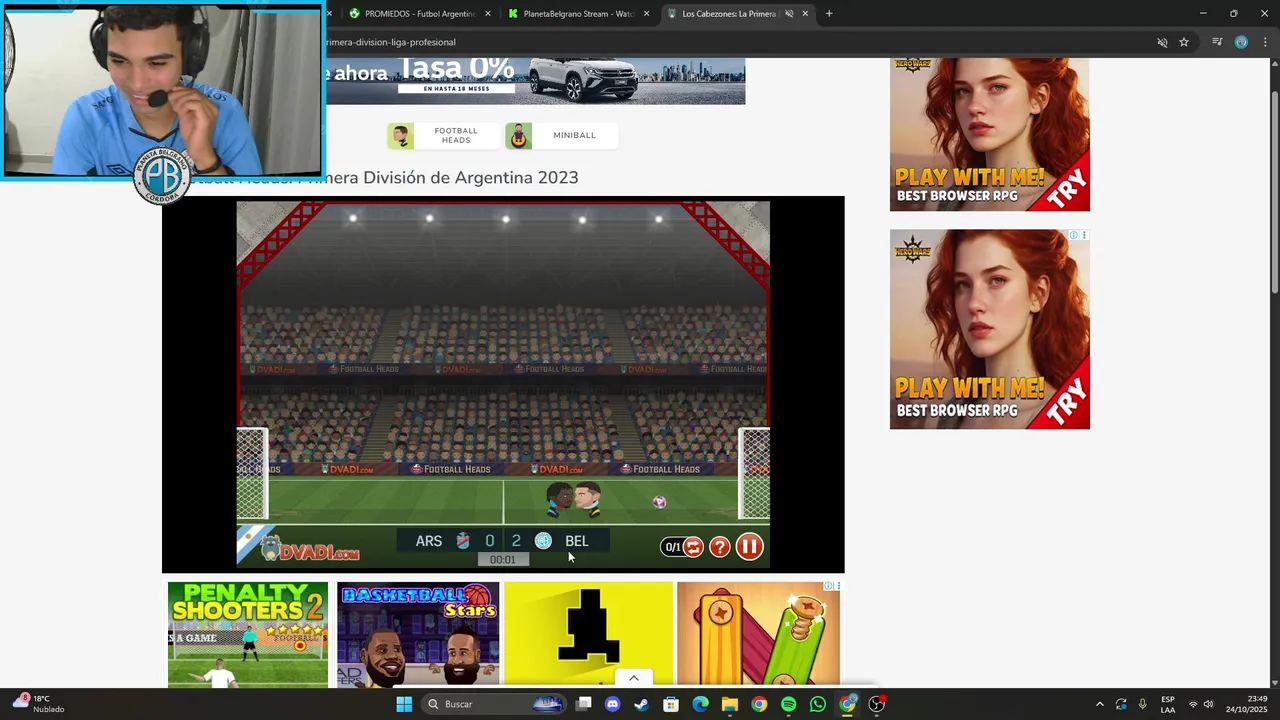Open ad options on lower RPG ad
This screenshot has height=720, width=1280.
[1084, 236]
